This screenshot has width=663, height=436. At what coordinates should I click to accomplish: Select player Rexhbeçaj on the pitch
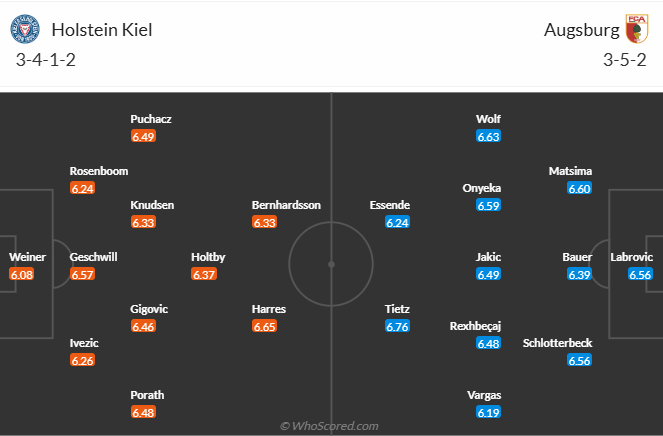(x=476, y=326)
